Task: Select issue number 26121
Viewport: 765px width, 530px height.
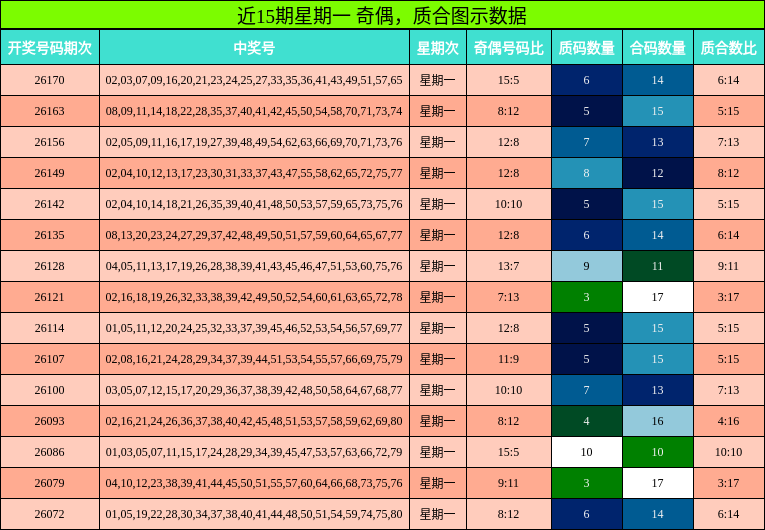Action: (49, 297)
